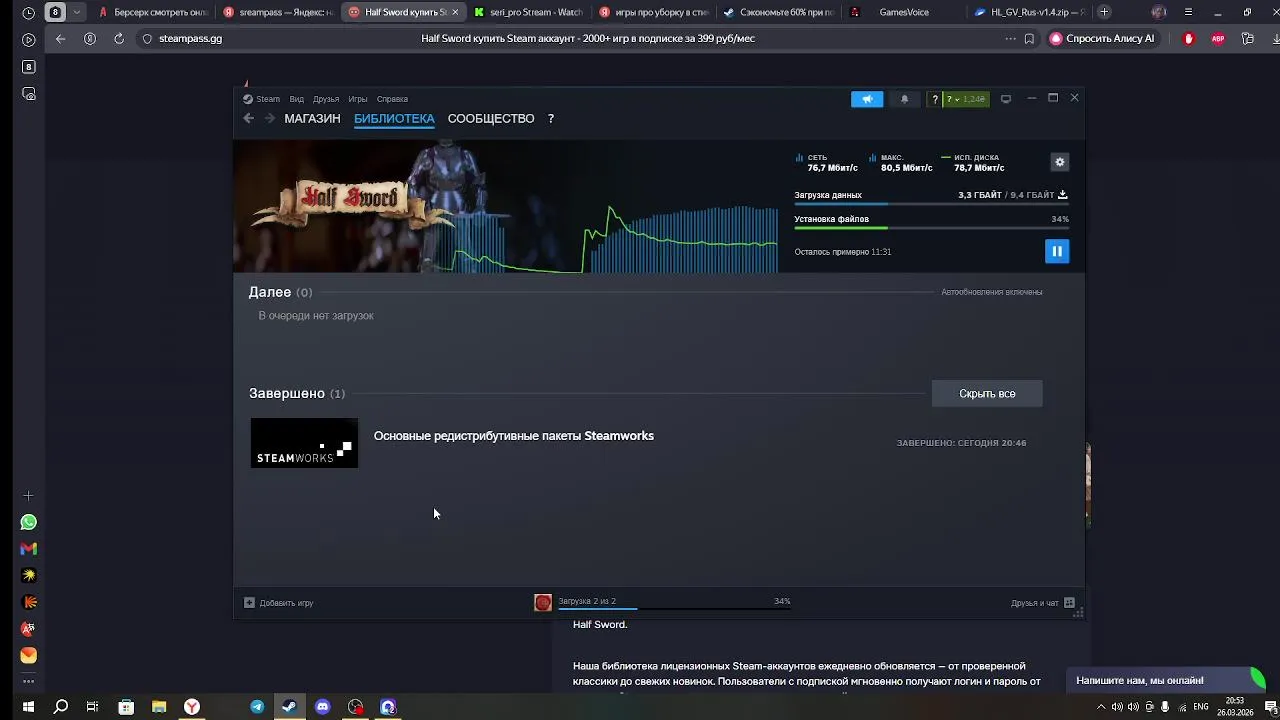Switch to the МАГАЗИН tab
Image resolution: width=1280 pixels, height=720 pixels.
pyautogui.click(x=312, y=118)
